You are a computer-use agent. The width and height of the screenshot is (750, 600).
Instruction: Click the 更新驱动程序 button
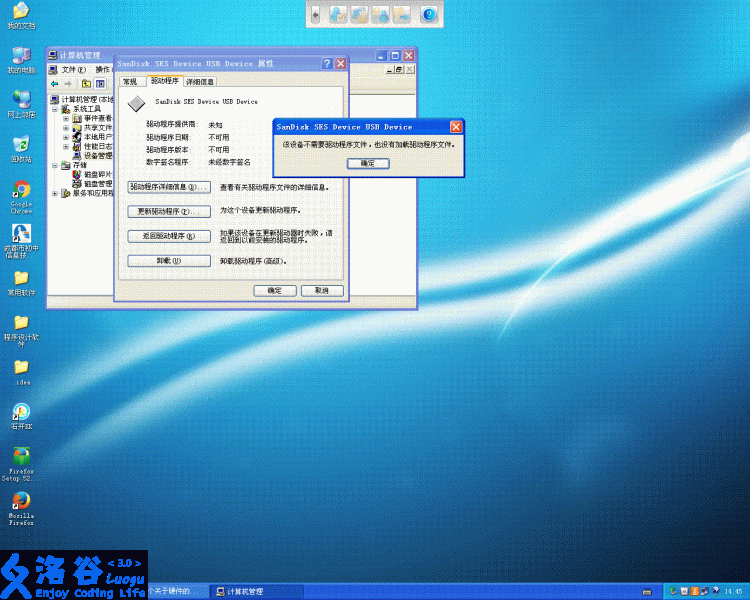(x=169, y=212)
